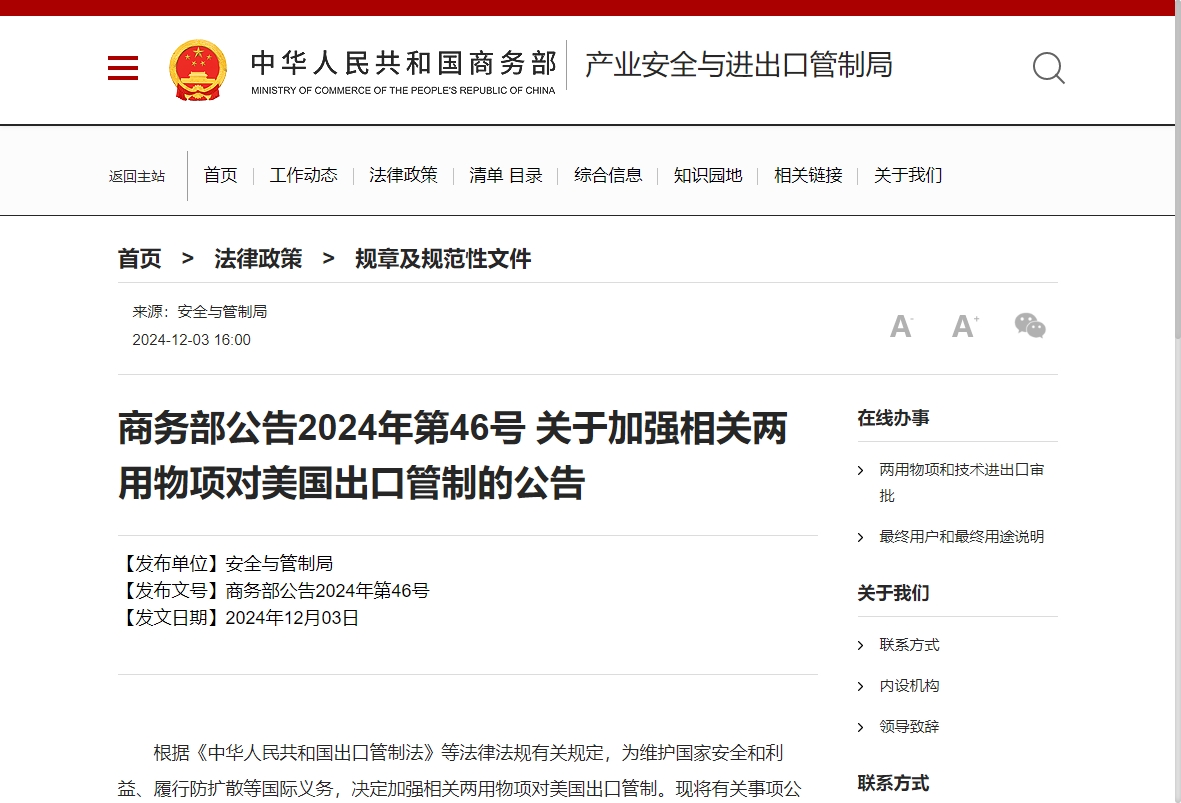Select 首页 in the navigation menu
1181x803 pixels.
[221, 175]
